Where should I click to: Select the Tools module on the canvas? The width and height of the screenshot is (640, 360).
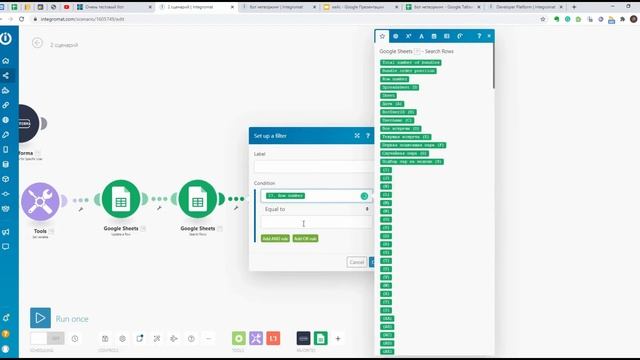(x=40, y=202)
